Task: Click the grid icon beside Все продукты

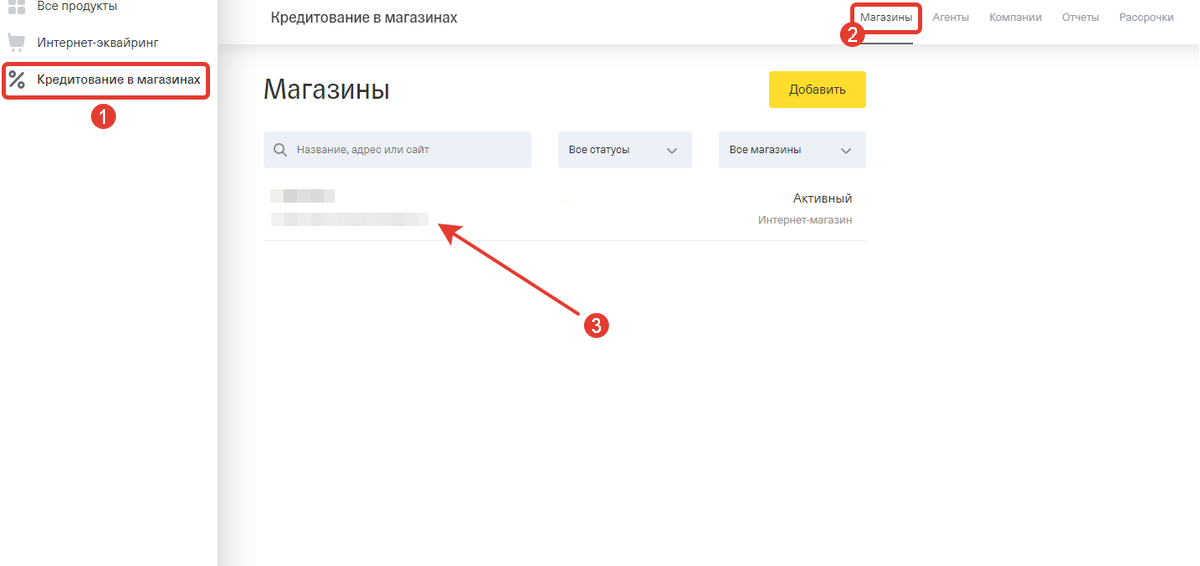Action: [16, 7]
